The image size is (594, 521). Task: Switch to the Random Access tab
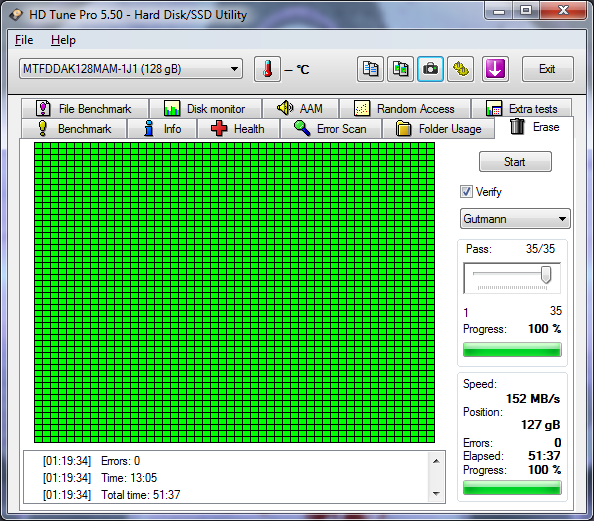point(405,109)
